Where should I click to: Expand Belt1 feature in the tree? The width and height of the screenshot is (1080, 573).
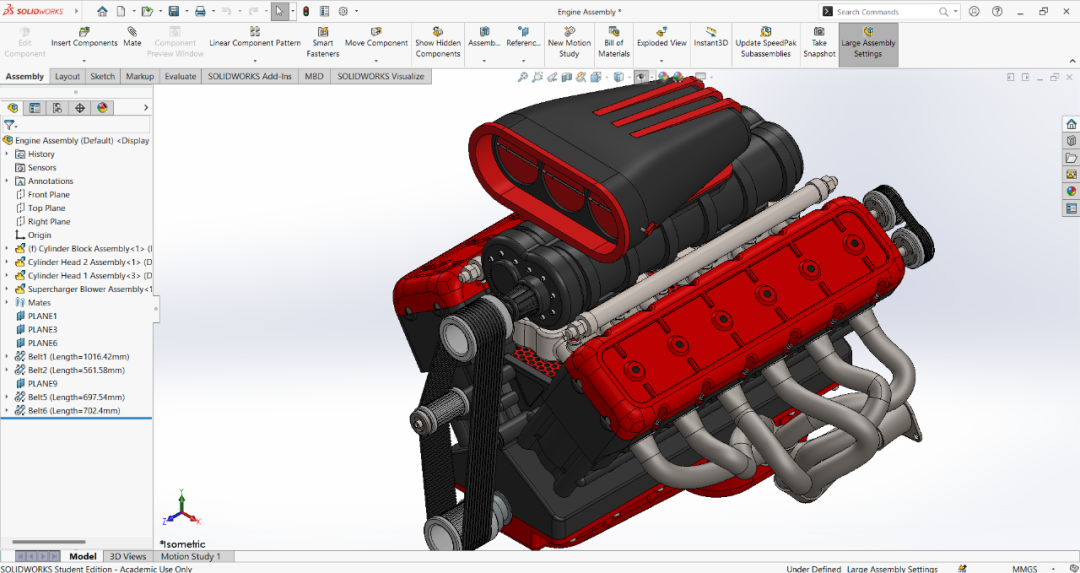7,357
